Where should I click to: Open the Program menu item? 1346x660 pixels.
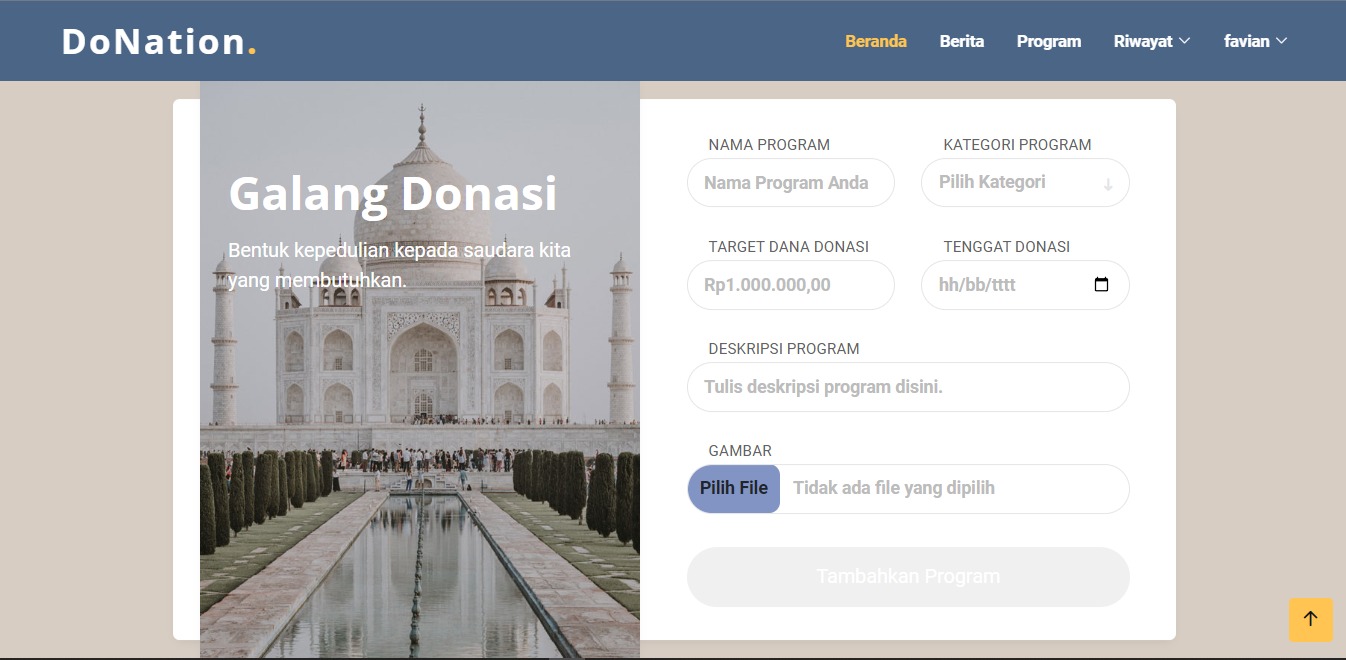coord(1049,41)
